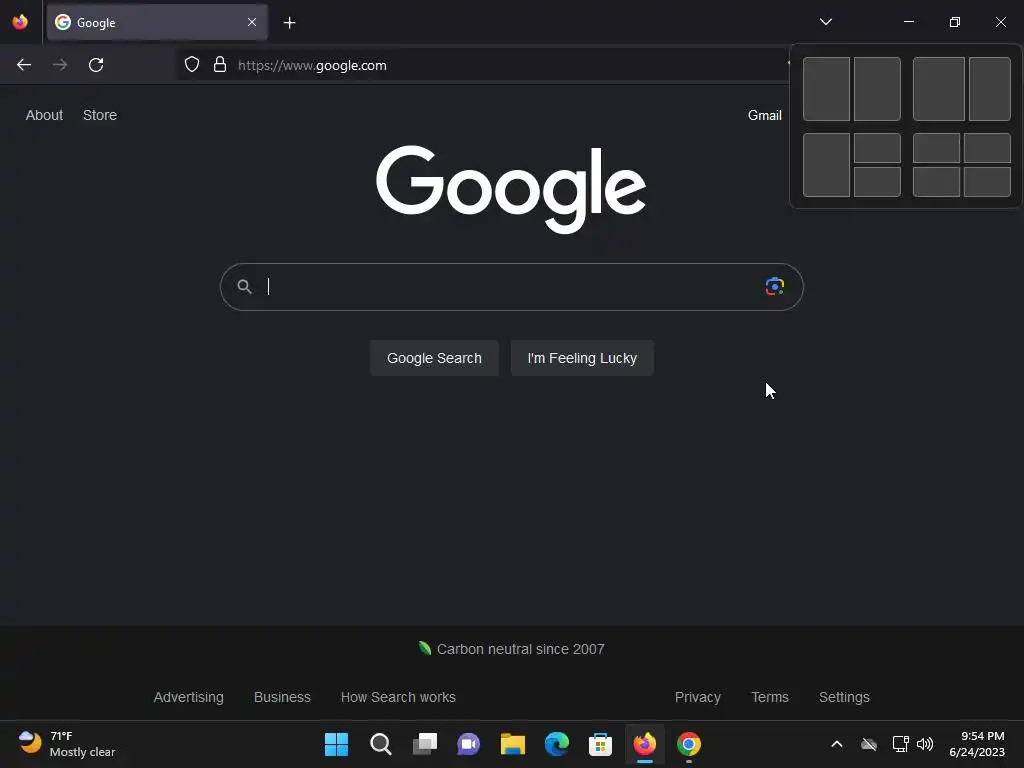
Task: Go back using the back arrow
Action: 24,65
